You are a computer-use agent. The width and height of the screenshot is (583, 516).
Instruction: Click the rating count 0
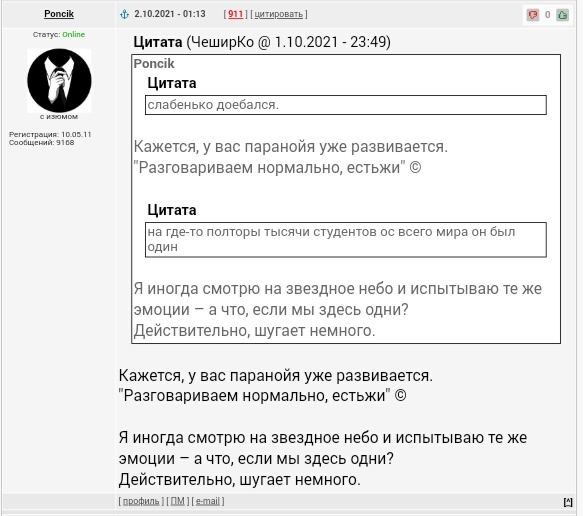coord(547,15)
